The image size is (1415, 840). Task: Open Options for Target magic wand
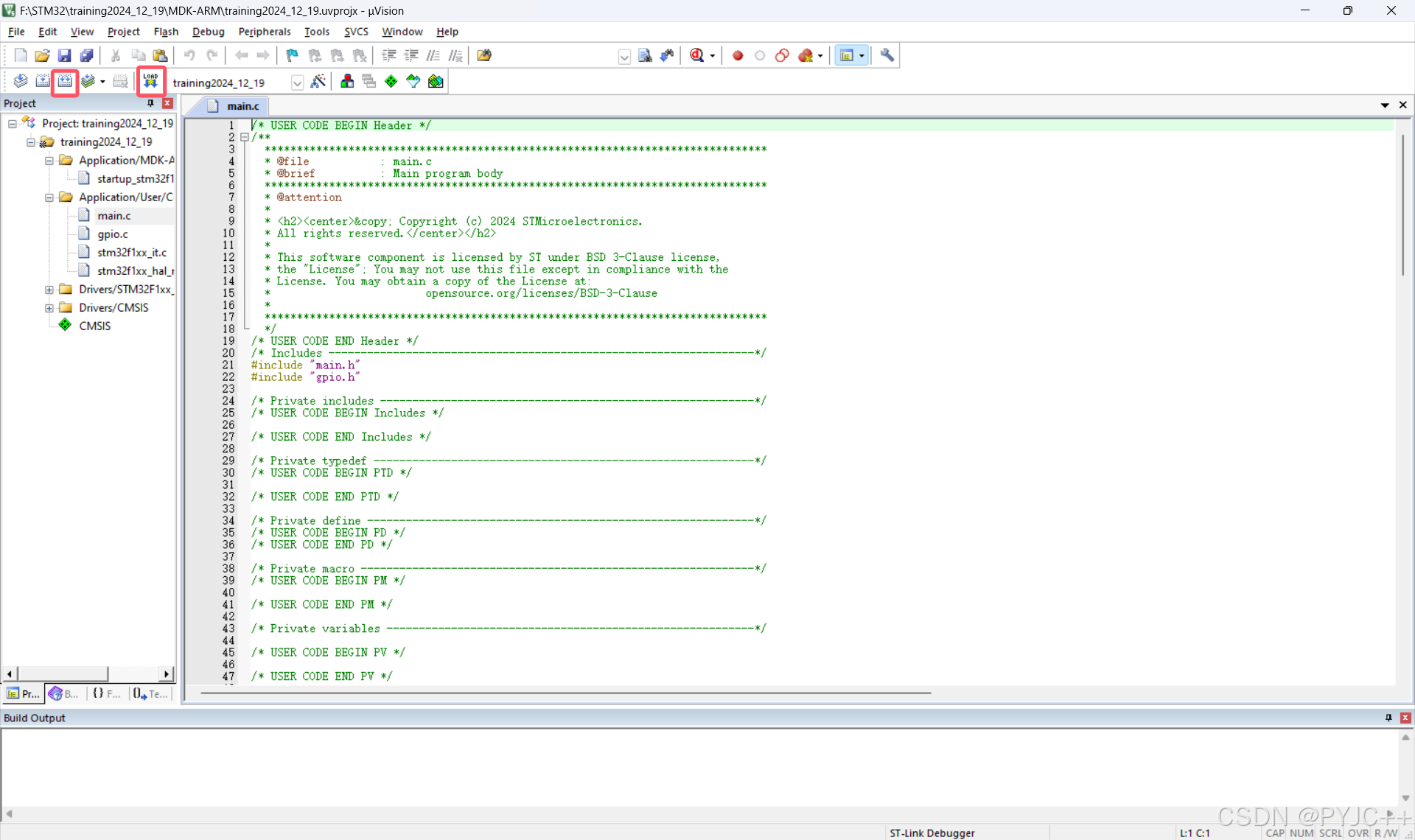318,82
